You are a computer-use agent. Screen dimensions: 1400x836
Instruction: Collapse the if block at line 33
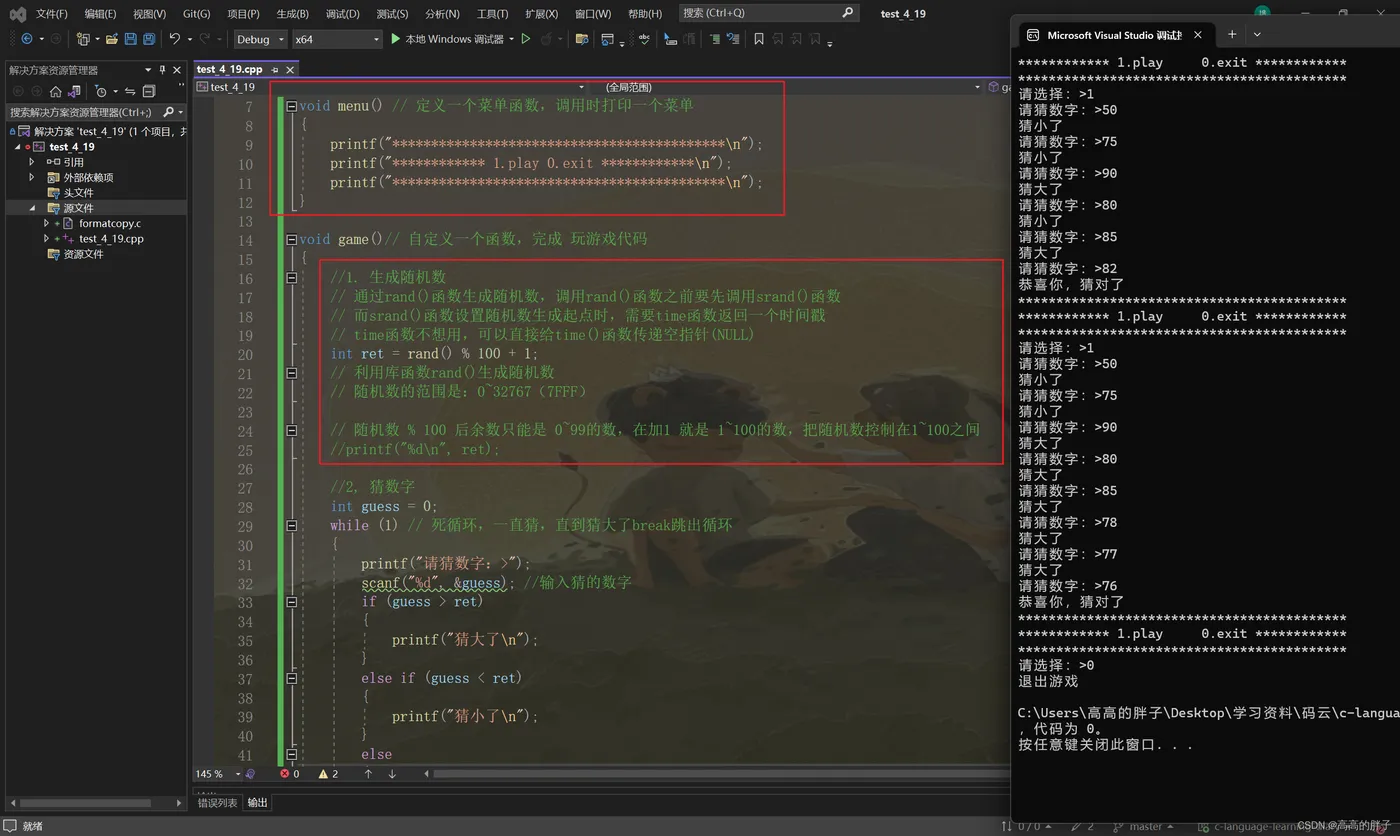pyautogui.click(x=291, y=602)
